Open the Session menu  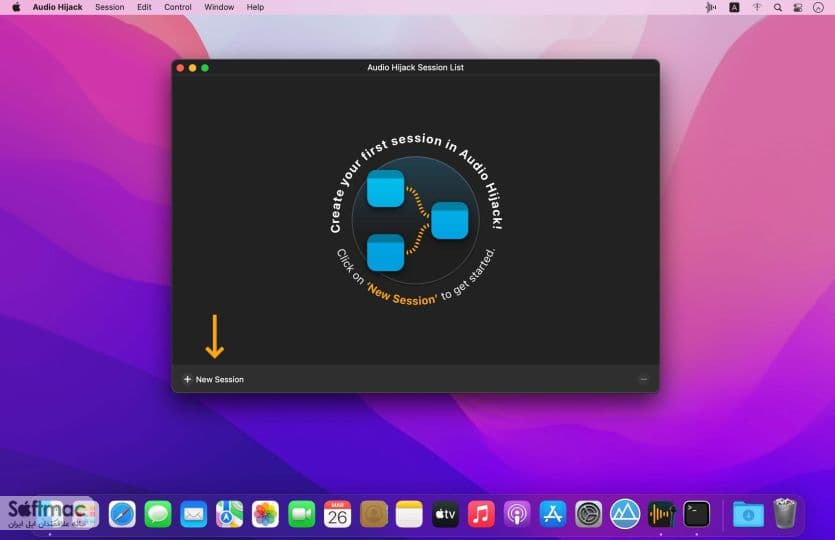(109, 7)
